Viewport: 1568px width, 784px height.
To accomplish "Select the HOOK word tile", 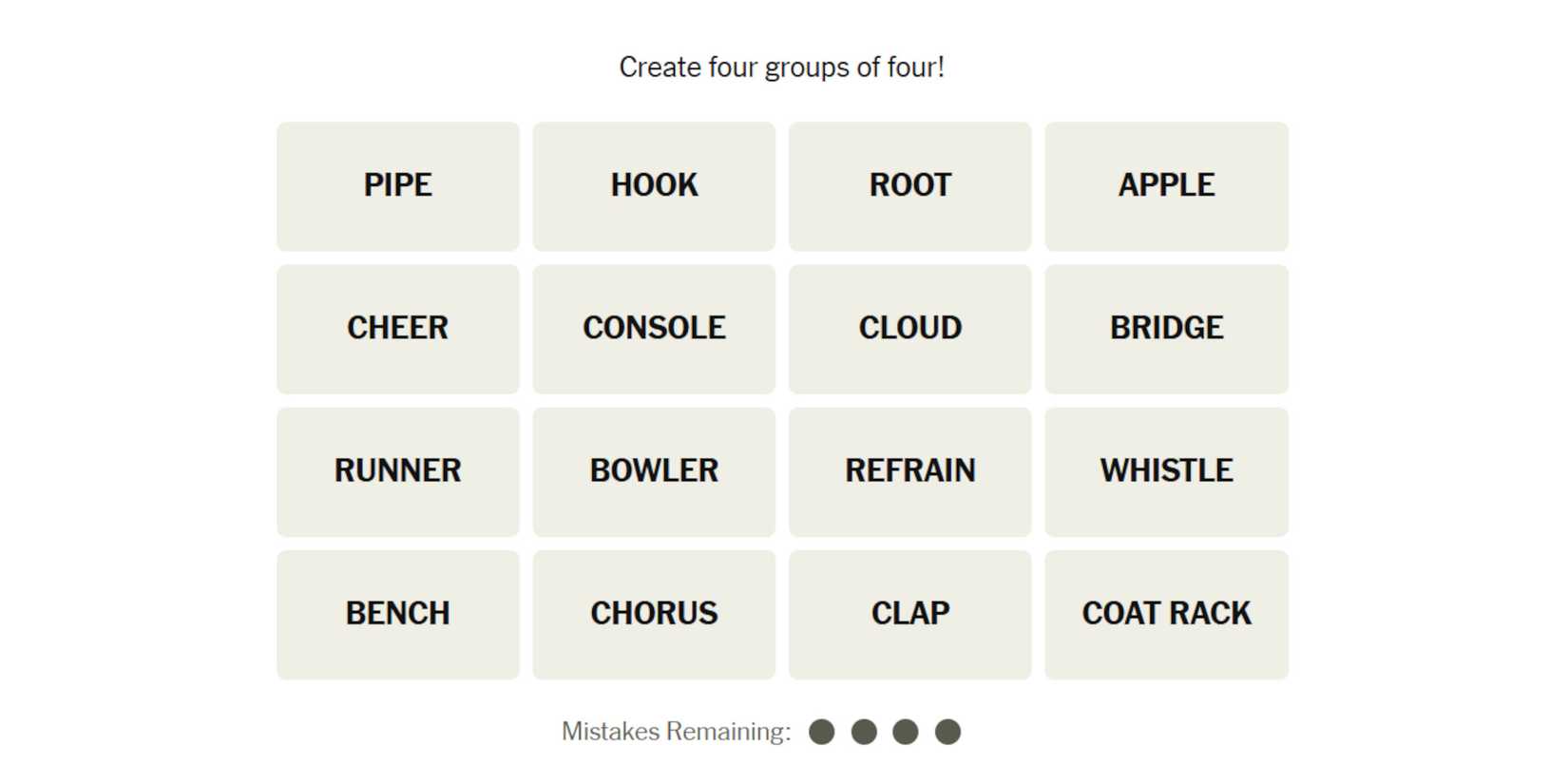I will (654, 185).
